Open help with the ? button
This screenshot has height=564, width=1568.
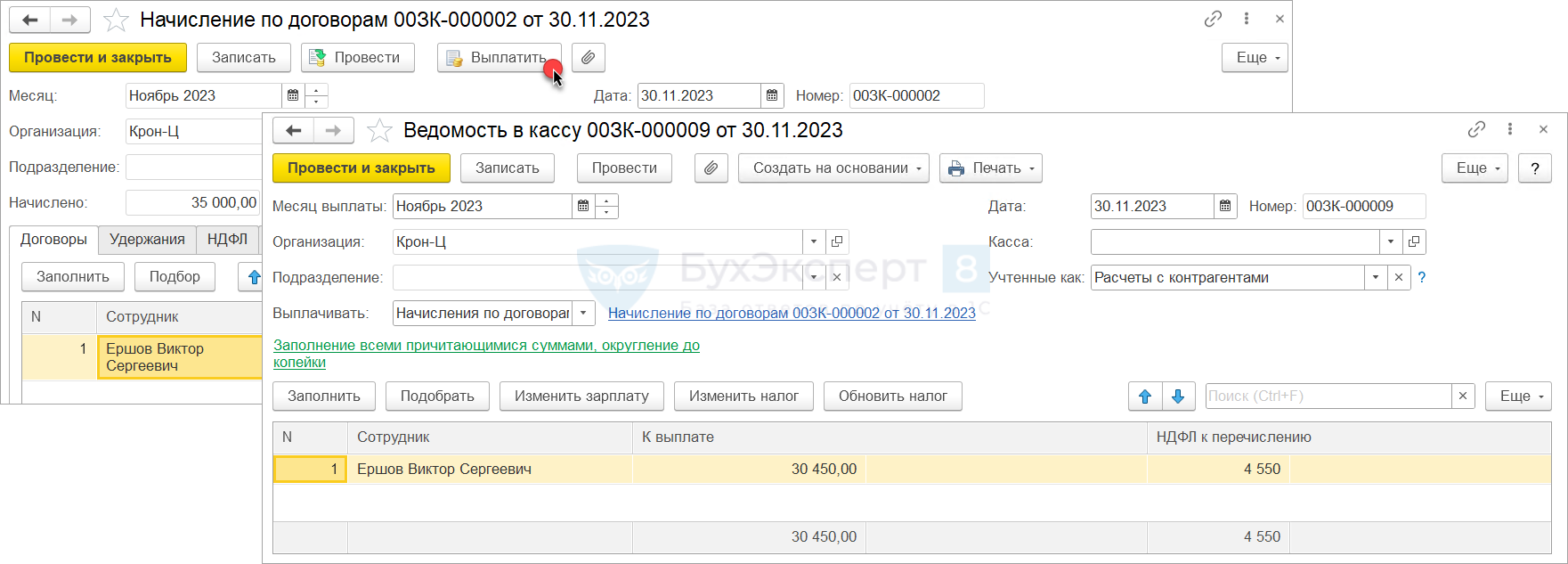[x=1535, y=168]
